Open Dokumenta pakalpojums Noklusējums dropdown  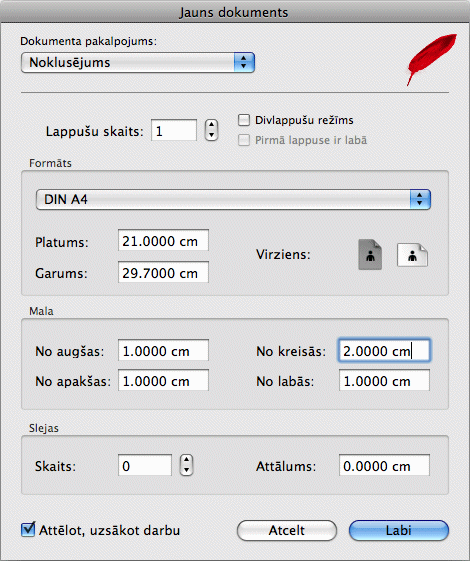point(138,63)
